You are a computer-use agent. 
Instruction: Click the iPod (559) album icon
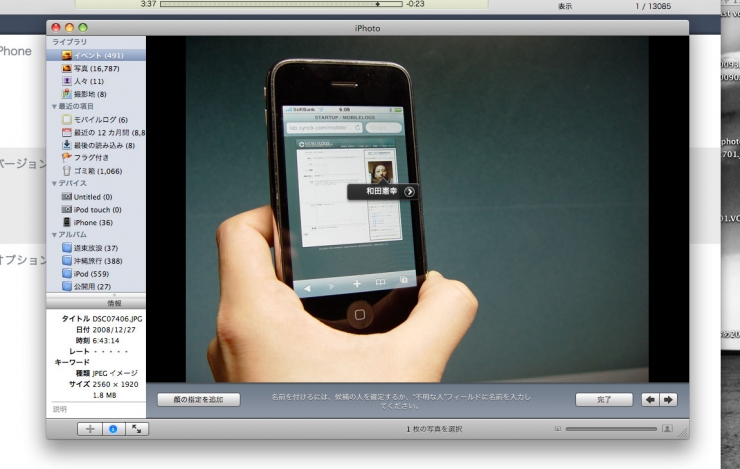click(x=67, y=274)
